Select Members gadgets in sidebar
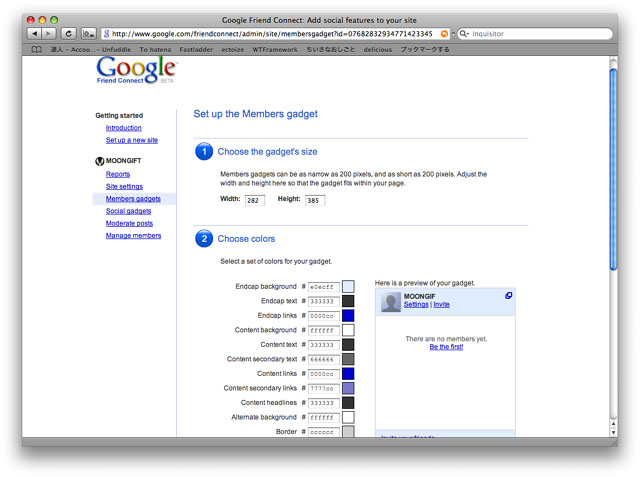The height and width of the screenshot is (477, 640). click(133, 199)
